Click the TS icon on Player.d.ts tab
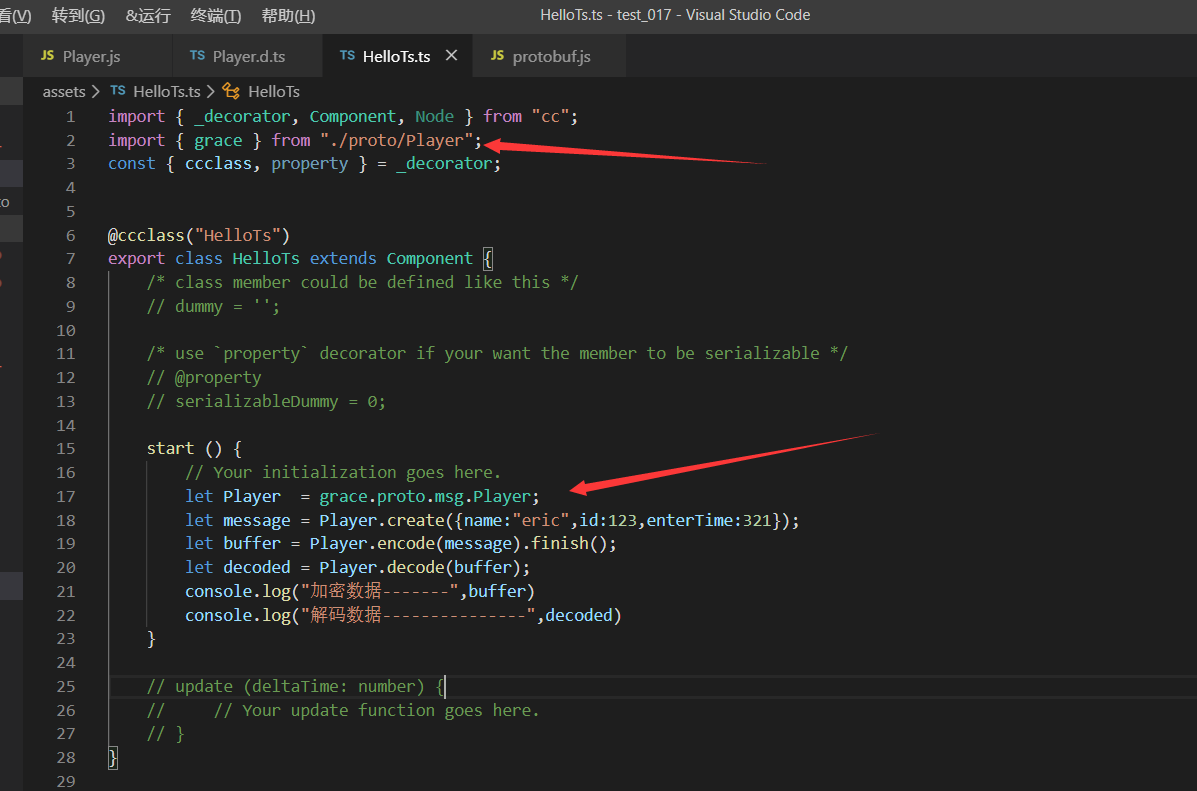 pos(197,56)
